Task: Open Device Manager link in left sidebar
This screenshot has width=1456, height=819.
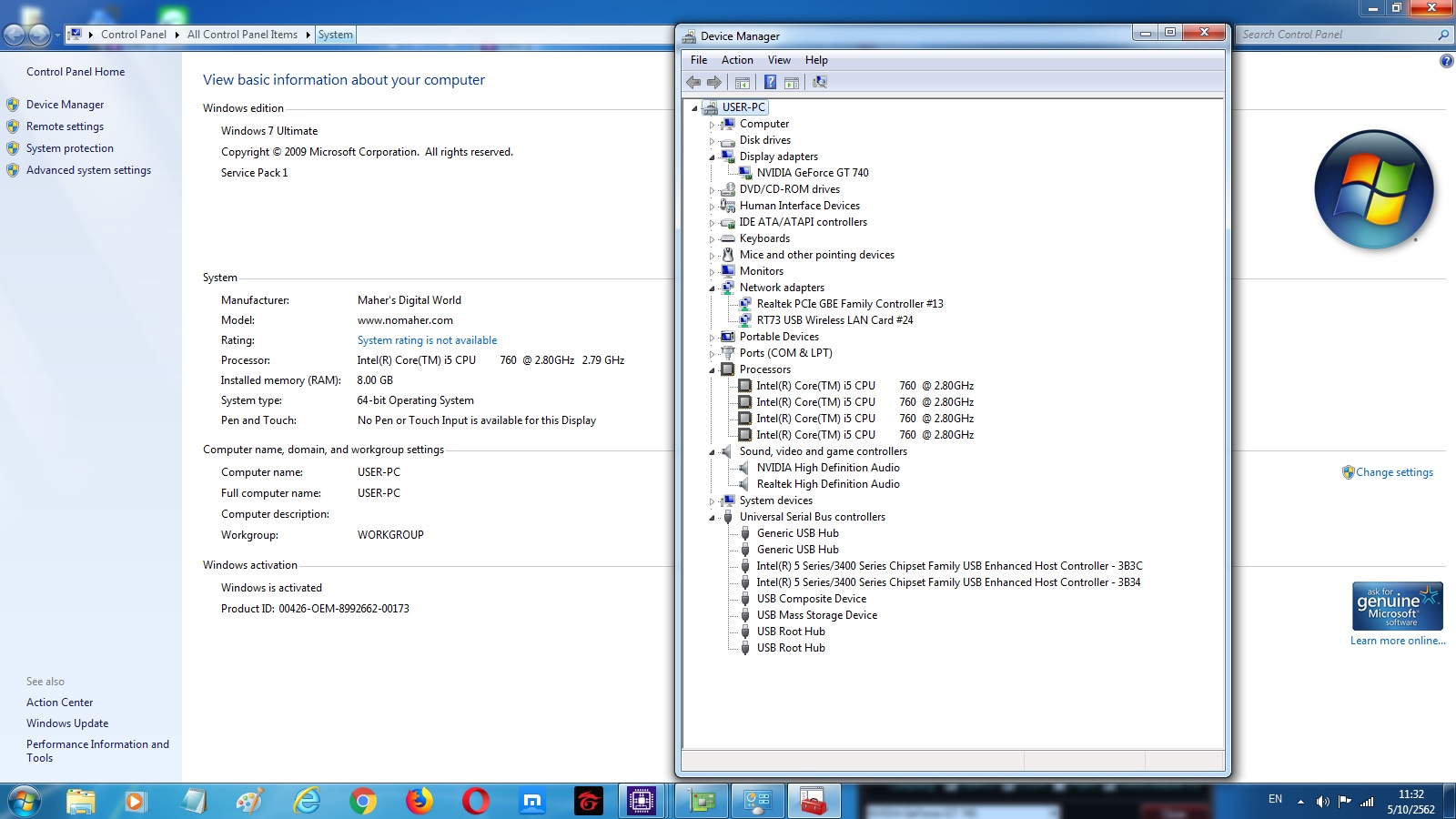Action: coord(66,105)
